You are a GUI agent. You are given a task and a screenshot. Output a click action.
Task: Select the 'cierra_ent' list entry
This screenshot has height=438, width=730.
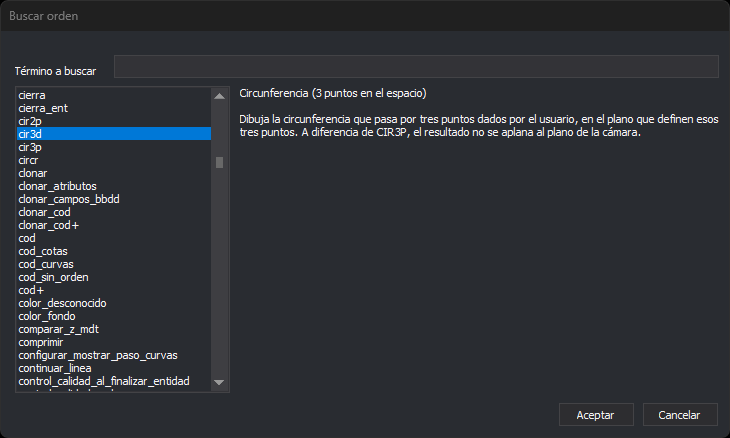114,108
